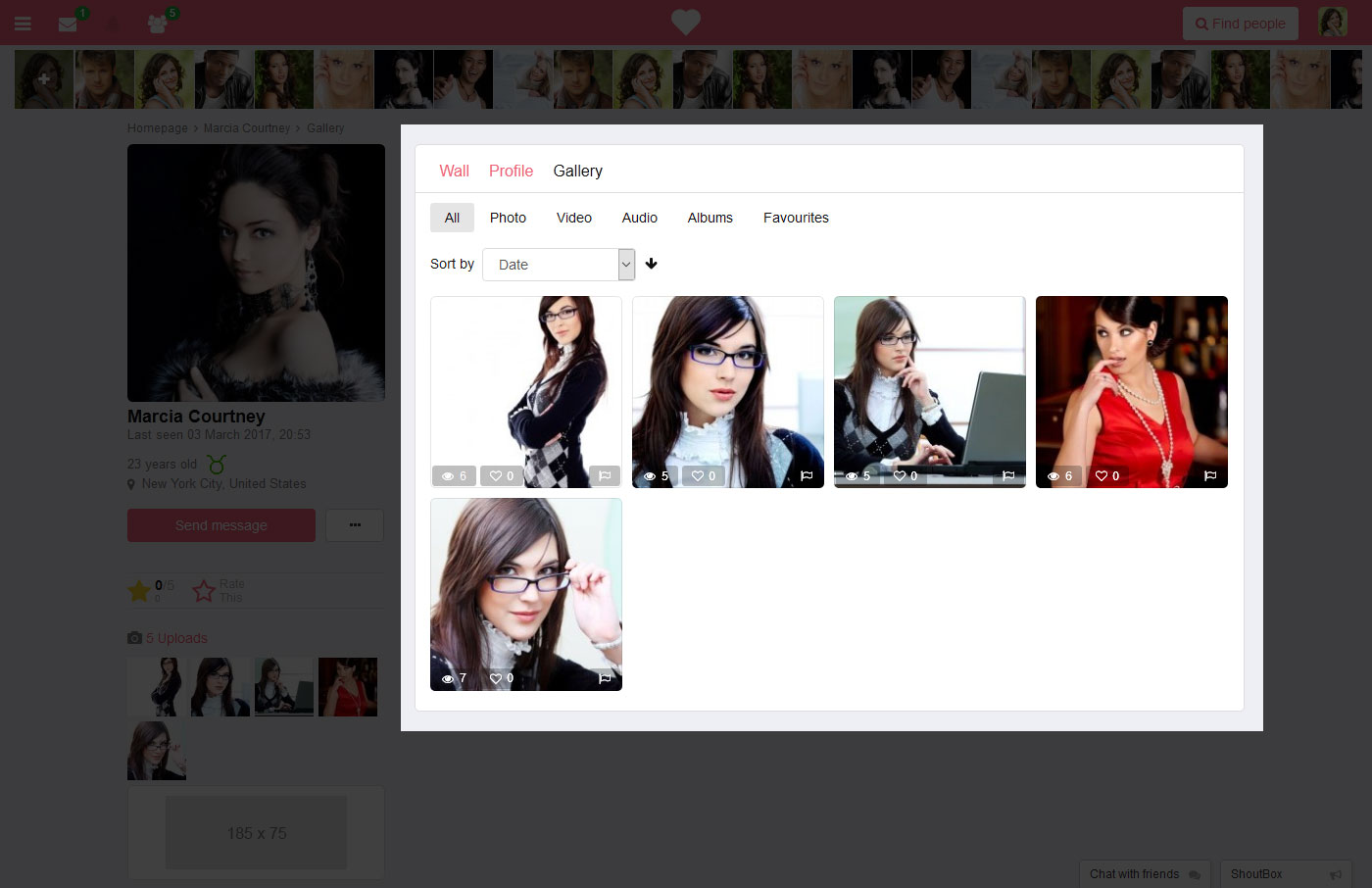Like the laptop photo with heart
Screen dimensions: 1372x888
[900, 476]
